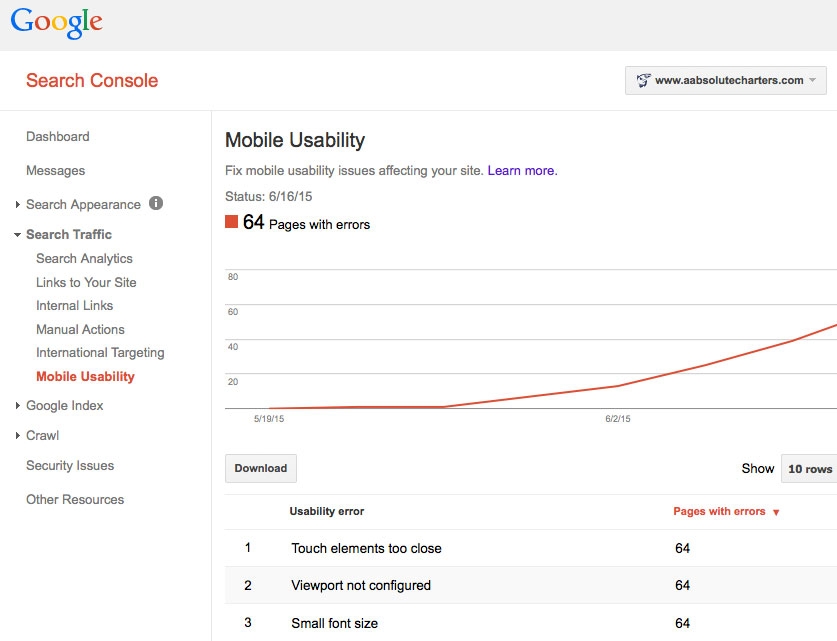Go to Dashboard in sidebar
The width and height of the screenshot is (837, 641).
(58, 137)
